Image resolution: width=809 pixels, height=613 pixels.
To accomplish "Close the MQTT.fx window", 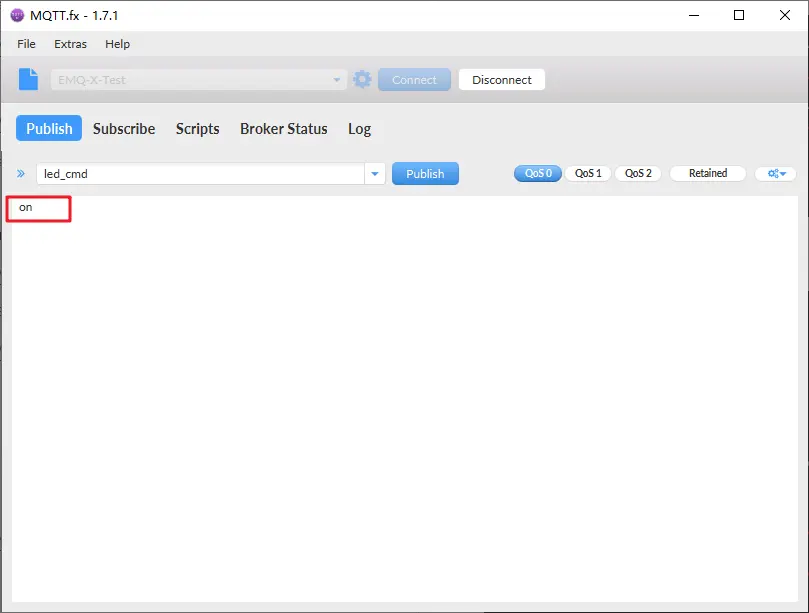I will [785, 15].
